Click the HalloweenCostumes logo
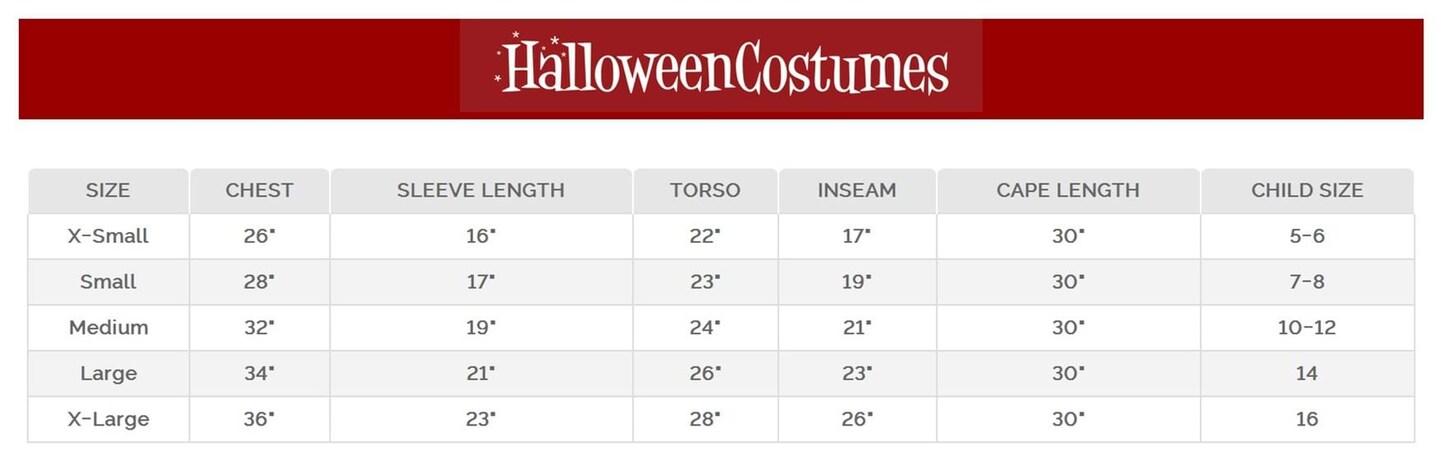Viewport: 1440px width, 470px height. pyautogui.click(x=721, y=66)
